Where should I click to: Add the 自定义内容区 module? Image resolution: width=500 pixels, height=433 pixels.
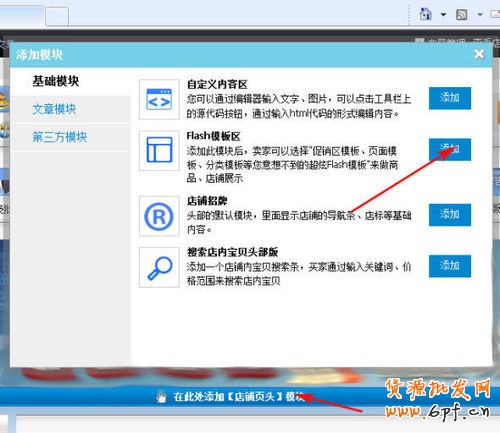450,98
